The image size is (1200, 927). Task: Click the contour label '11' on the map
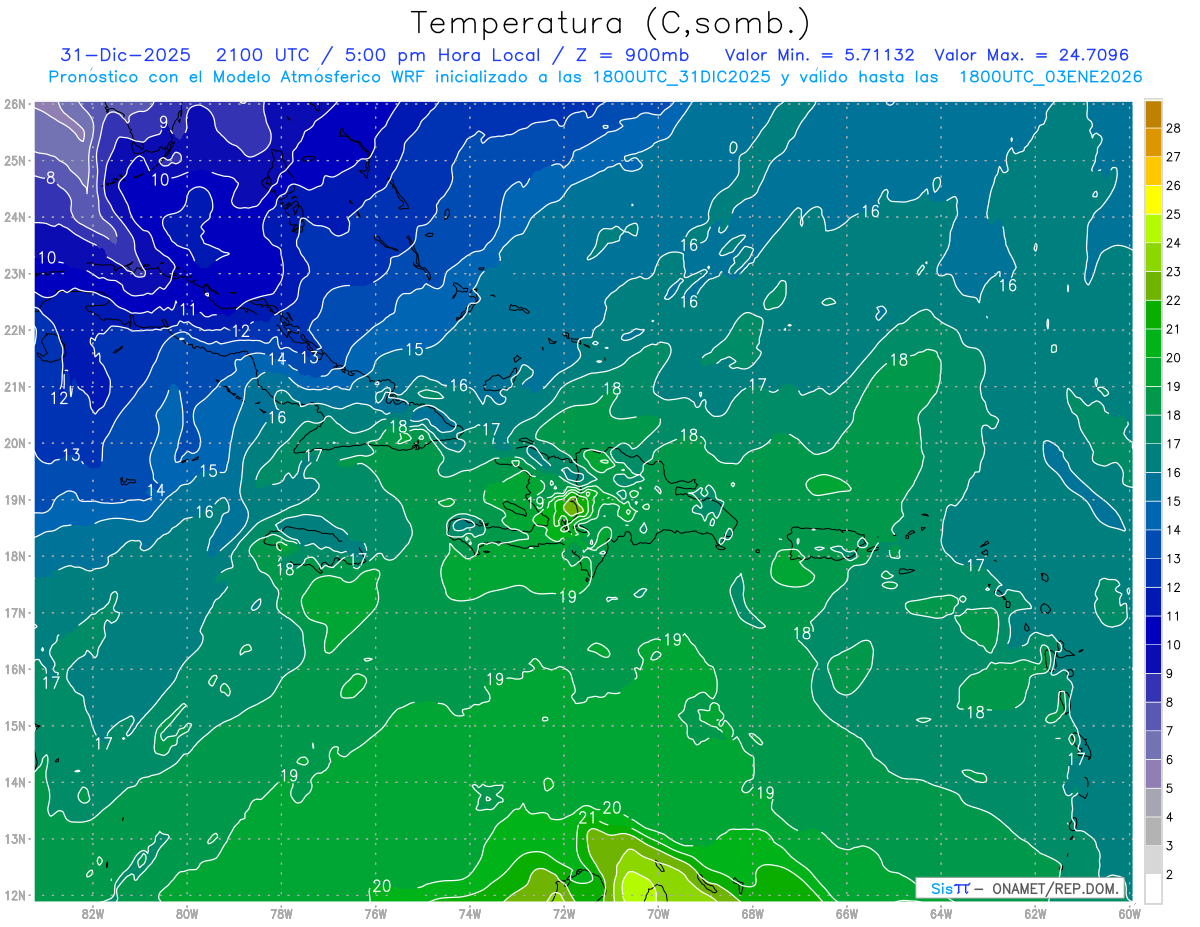[188, 309]
